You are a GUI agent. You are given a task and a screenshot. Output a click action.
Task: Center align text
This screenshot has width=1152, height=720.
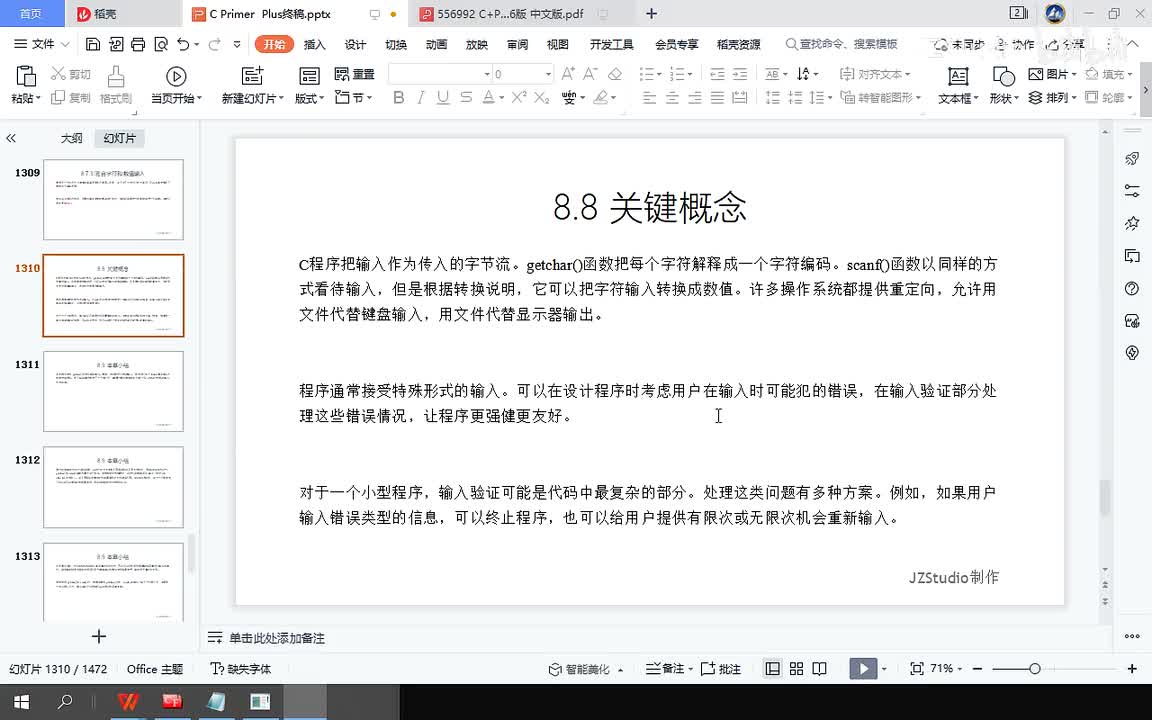(672, 98)
